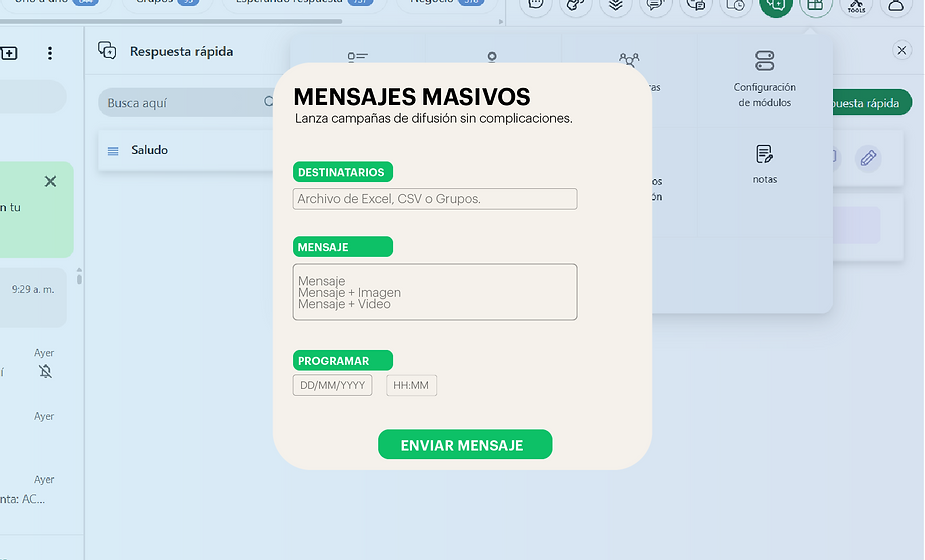Click the new chat plus icon
This screenshot has width=925, height=560.
pyautogui.click(x=9, y=53)
